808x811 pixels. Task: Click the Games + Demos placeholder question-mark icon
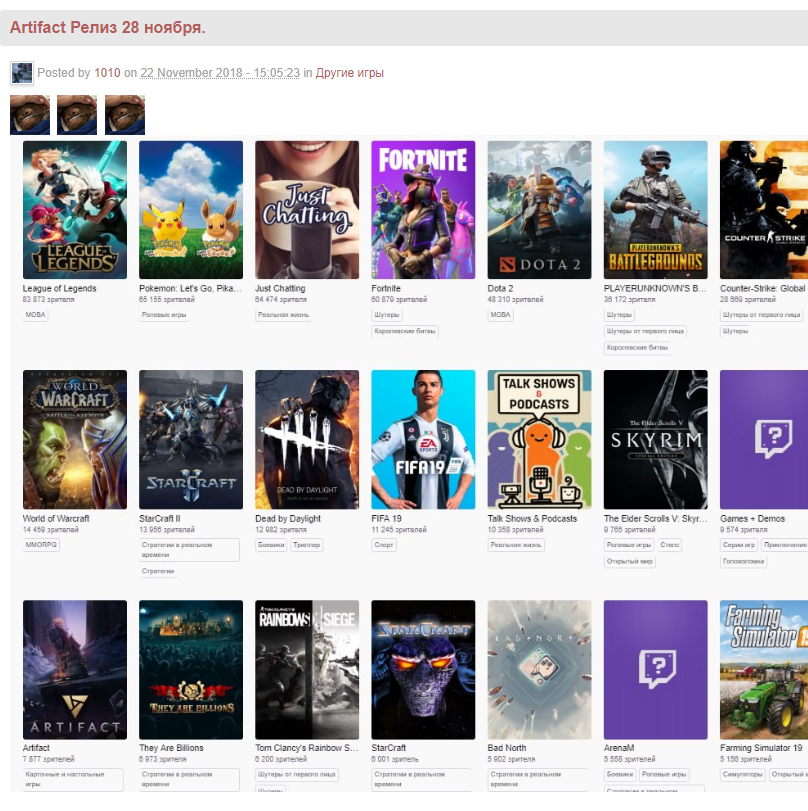pos(773,439)
